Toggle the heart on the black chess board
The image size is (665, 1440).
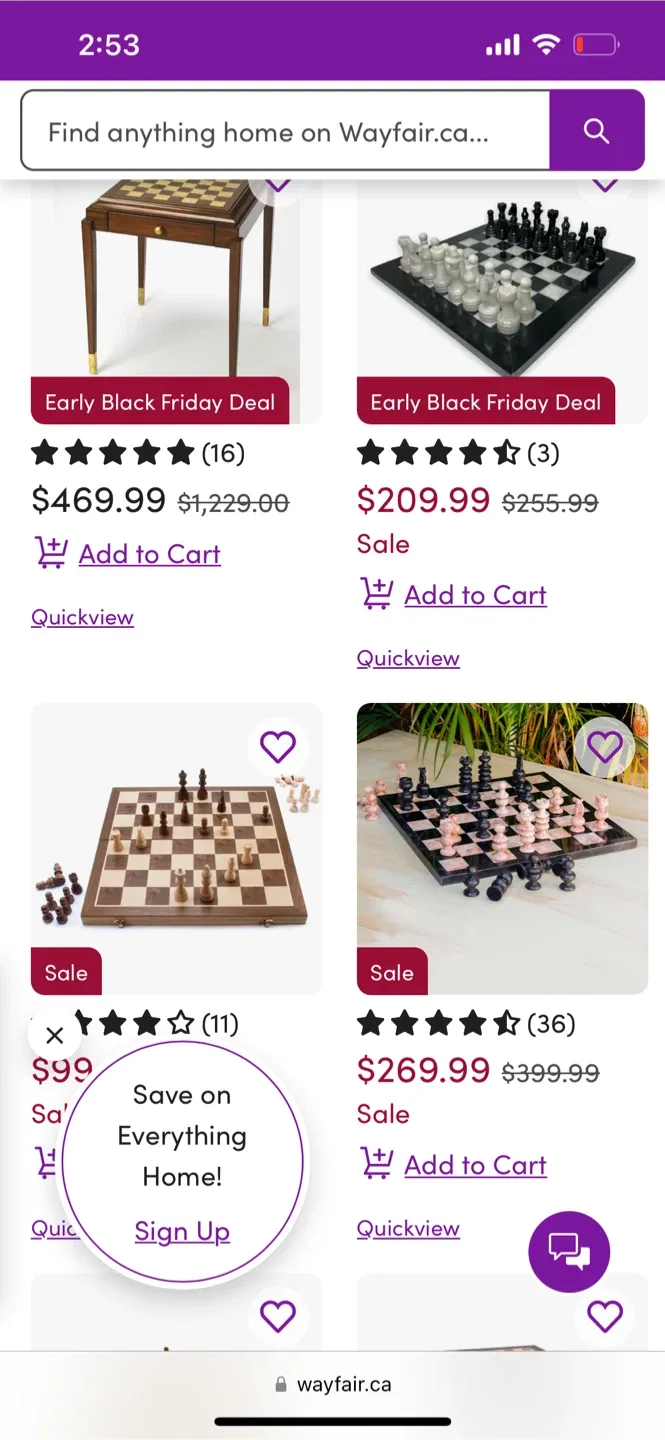tap(604, 185)
